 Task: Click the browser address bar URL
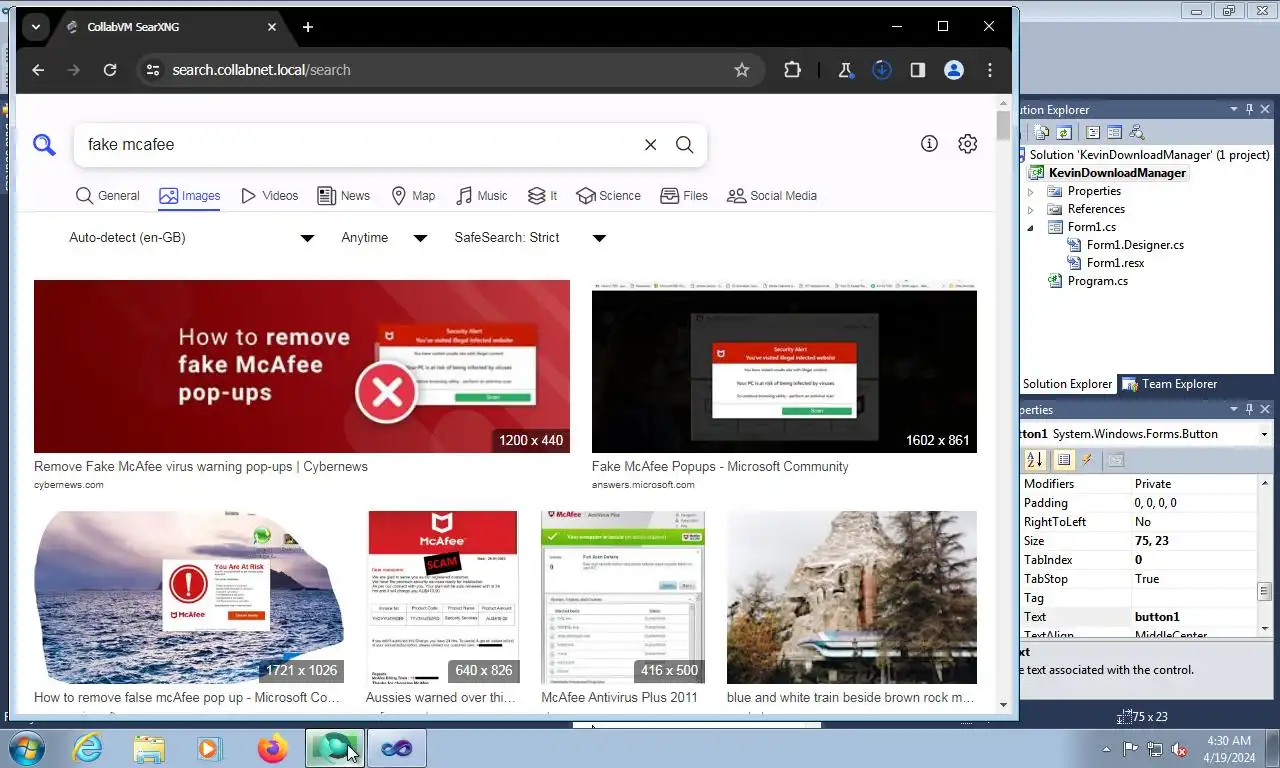click(261, 70)
